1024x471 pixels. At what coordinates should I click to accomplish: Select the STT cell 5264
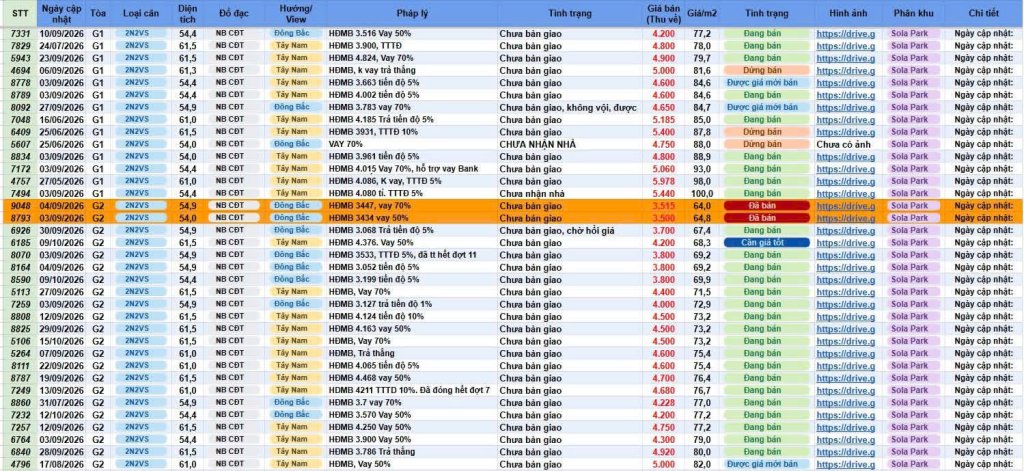point(20,353)
